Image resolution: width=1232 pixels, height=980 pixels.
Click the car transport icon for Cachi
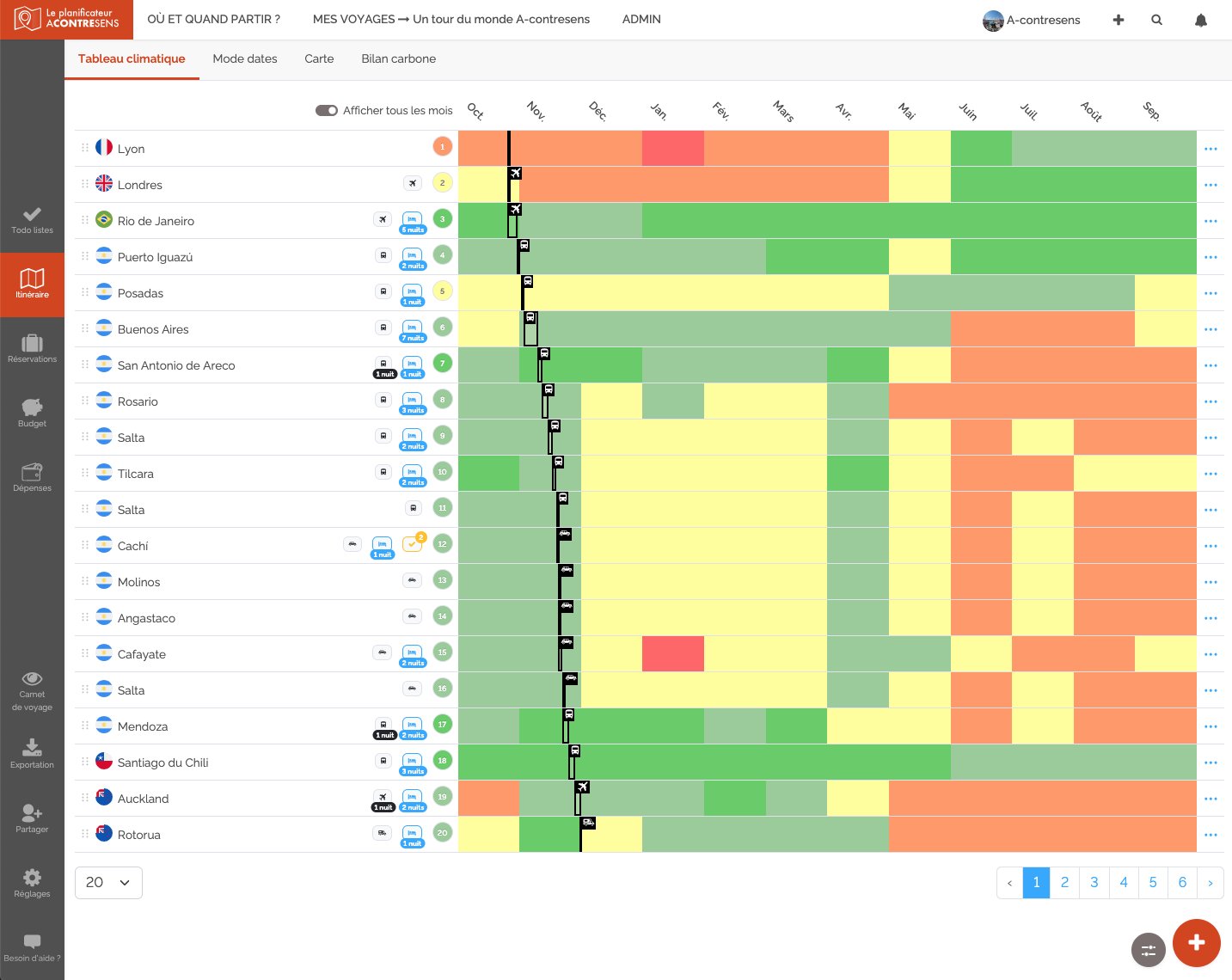[x=352, y=544]
